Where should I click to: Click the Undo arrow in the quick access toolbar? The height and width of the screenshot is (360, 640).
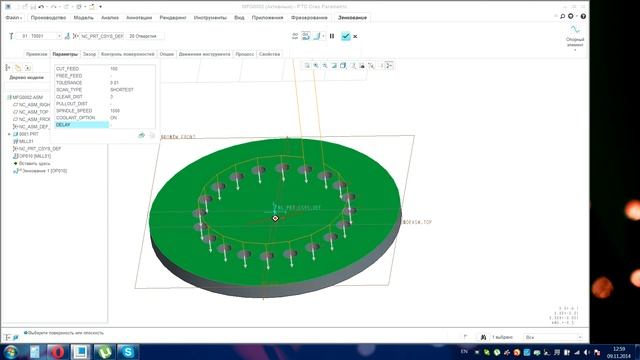pos(41,7)
